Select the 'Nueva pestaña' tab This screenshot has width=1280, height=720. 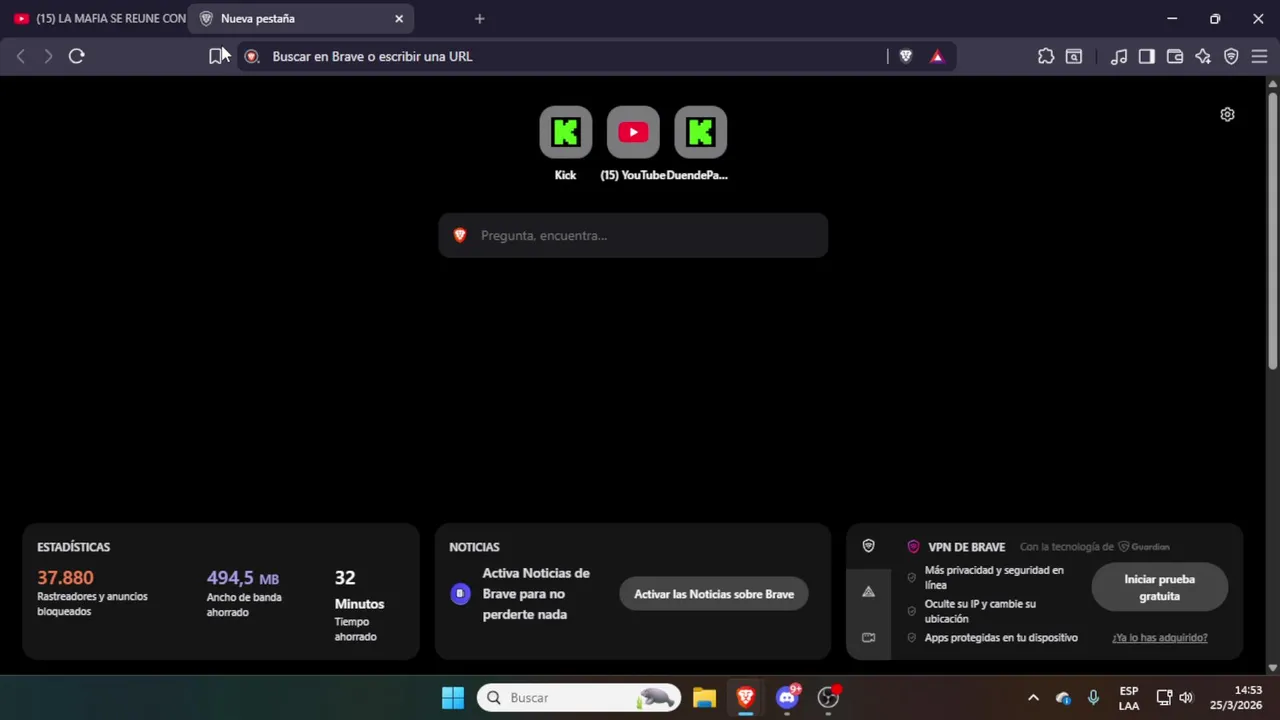300,18
